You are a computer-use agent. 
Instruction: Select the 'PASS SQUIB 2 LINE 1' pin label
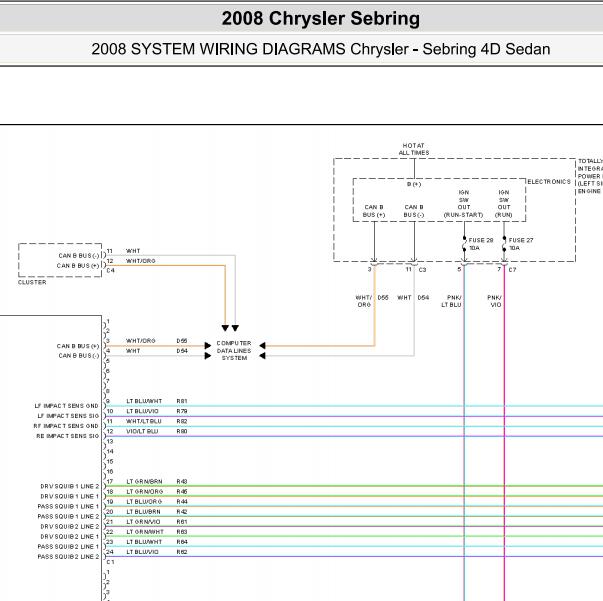(x=68, y=546)
